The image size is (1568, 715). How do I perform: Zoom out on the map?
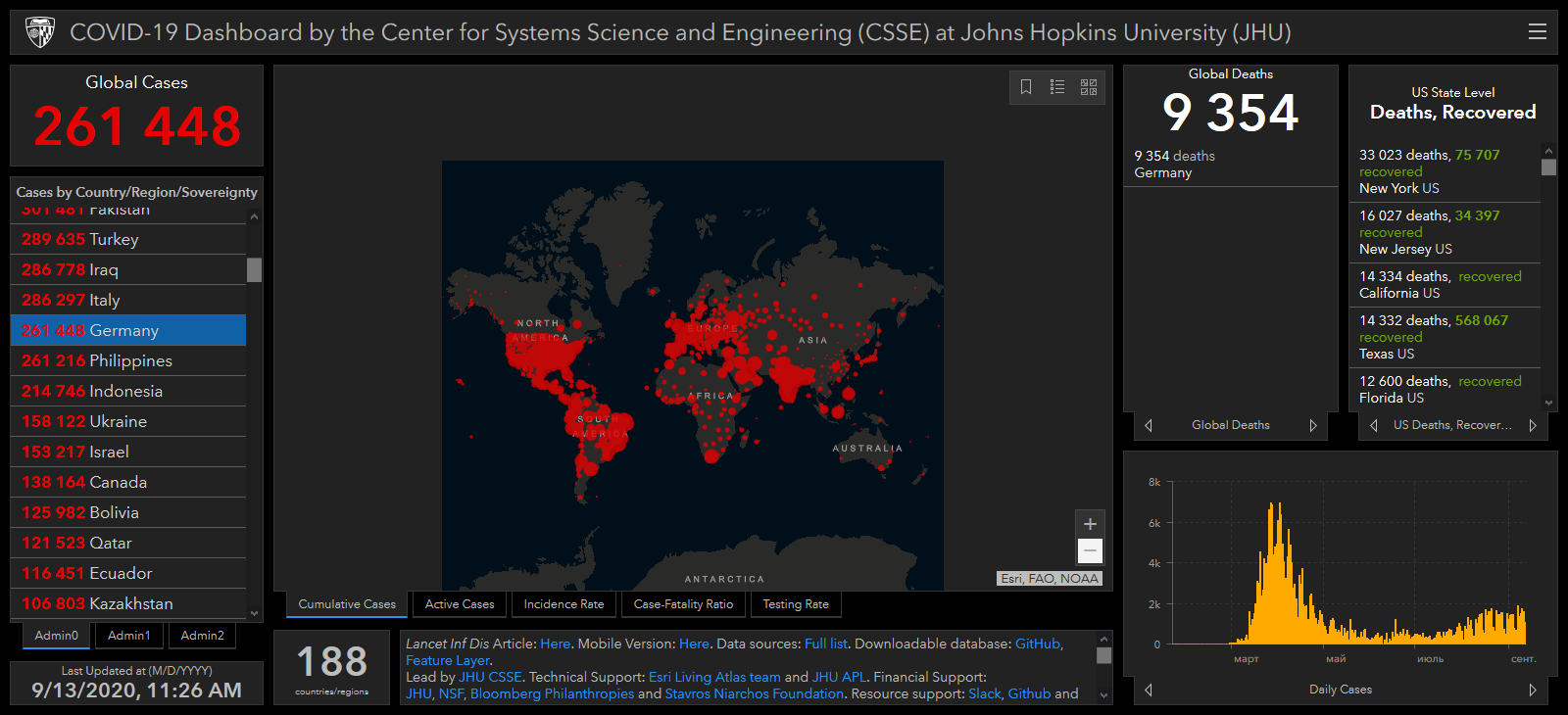tap(1090, 550)
